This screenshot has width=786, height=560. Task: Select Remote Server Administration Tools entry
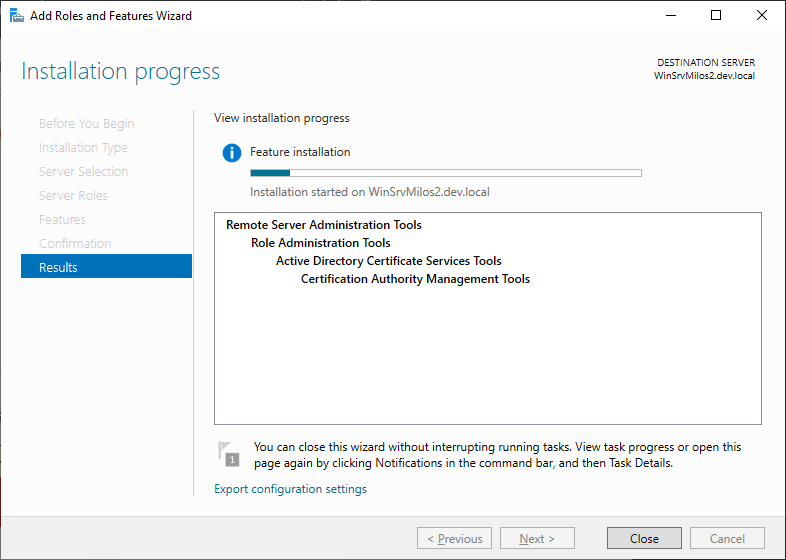(x=324, y=225)
